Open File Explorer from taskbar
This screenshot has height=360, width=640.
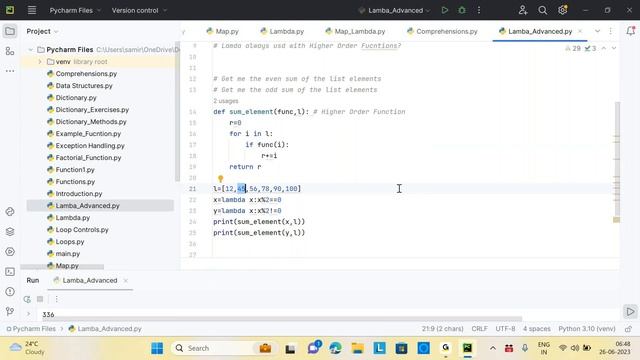358,348
